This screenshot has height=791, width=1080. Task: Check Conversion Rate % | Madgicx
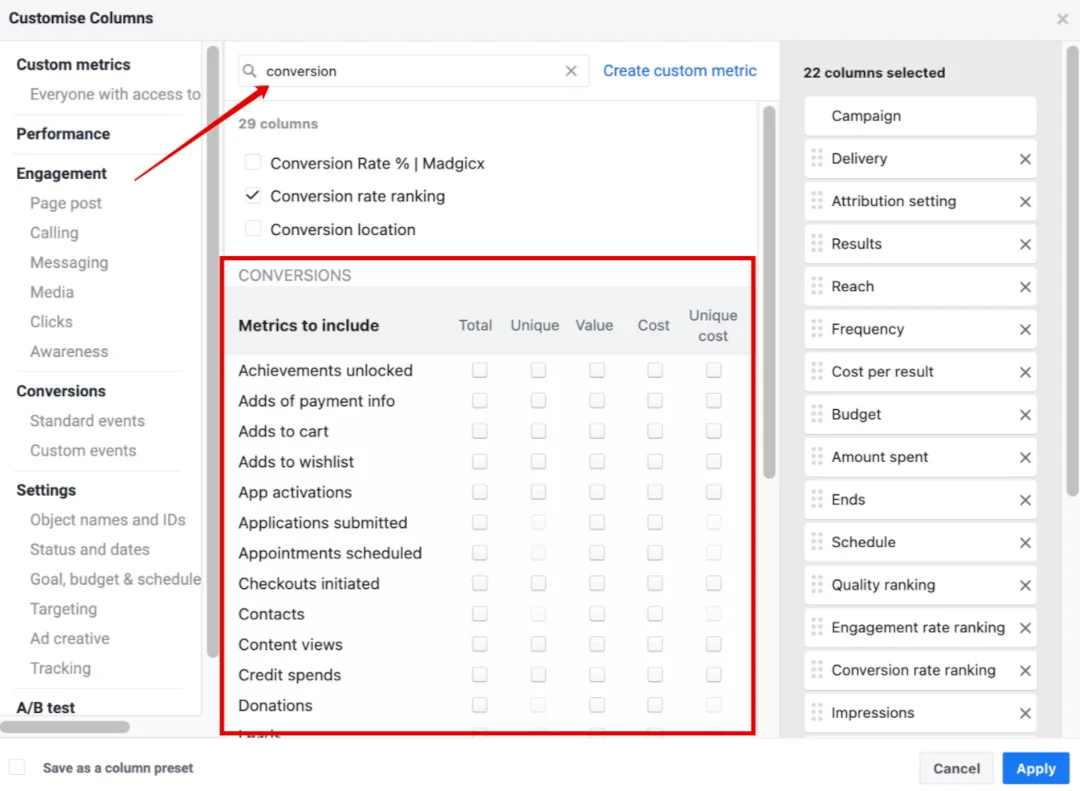click(x=253, y=163)
